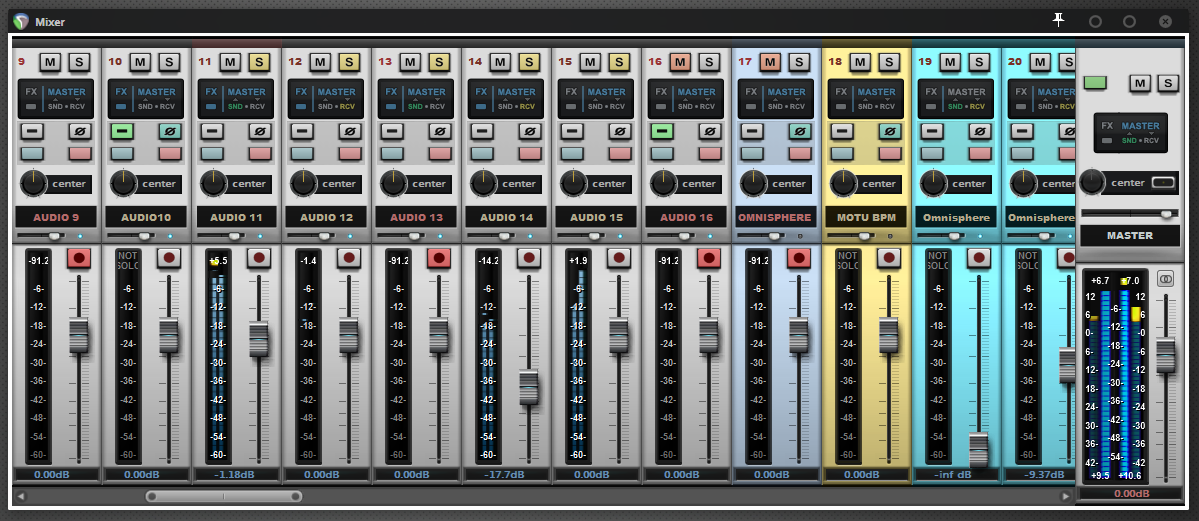Mute the AUDIO 9 track

pos(50,62)
